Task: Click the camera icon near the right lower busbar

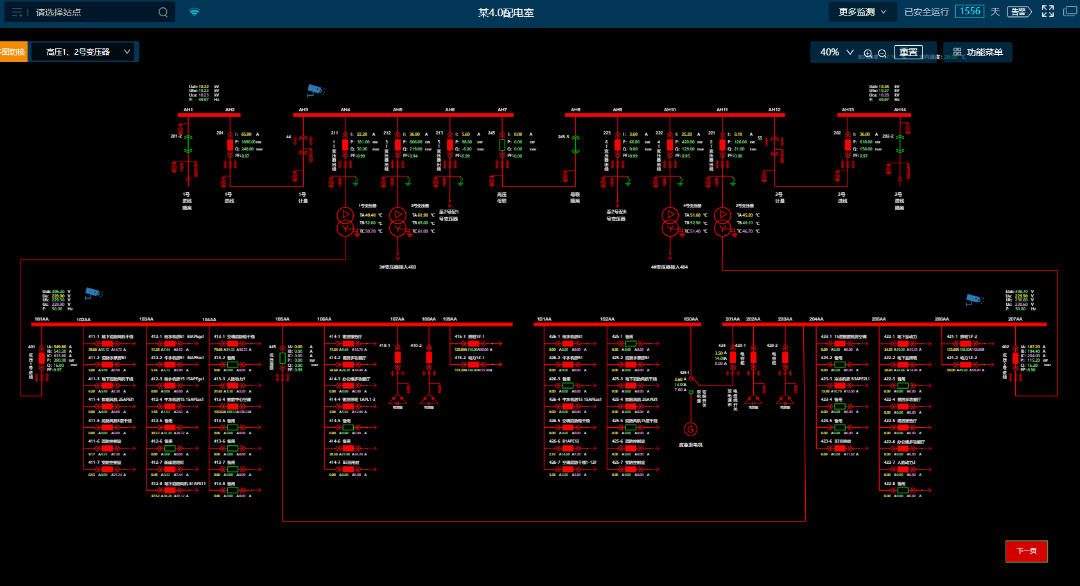Action: pos(974,298)
